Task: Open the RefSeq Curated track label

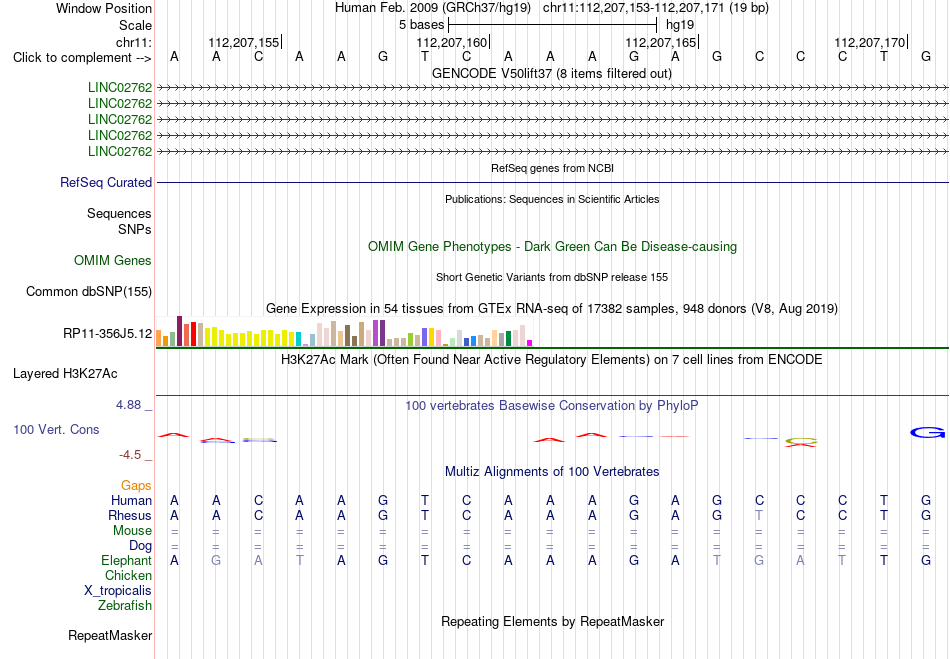Action: (106, 182)
